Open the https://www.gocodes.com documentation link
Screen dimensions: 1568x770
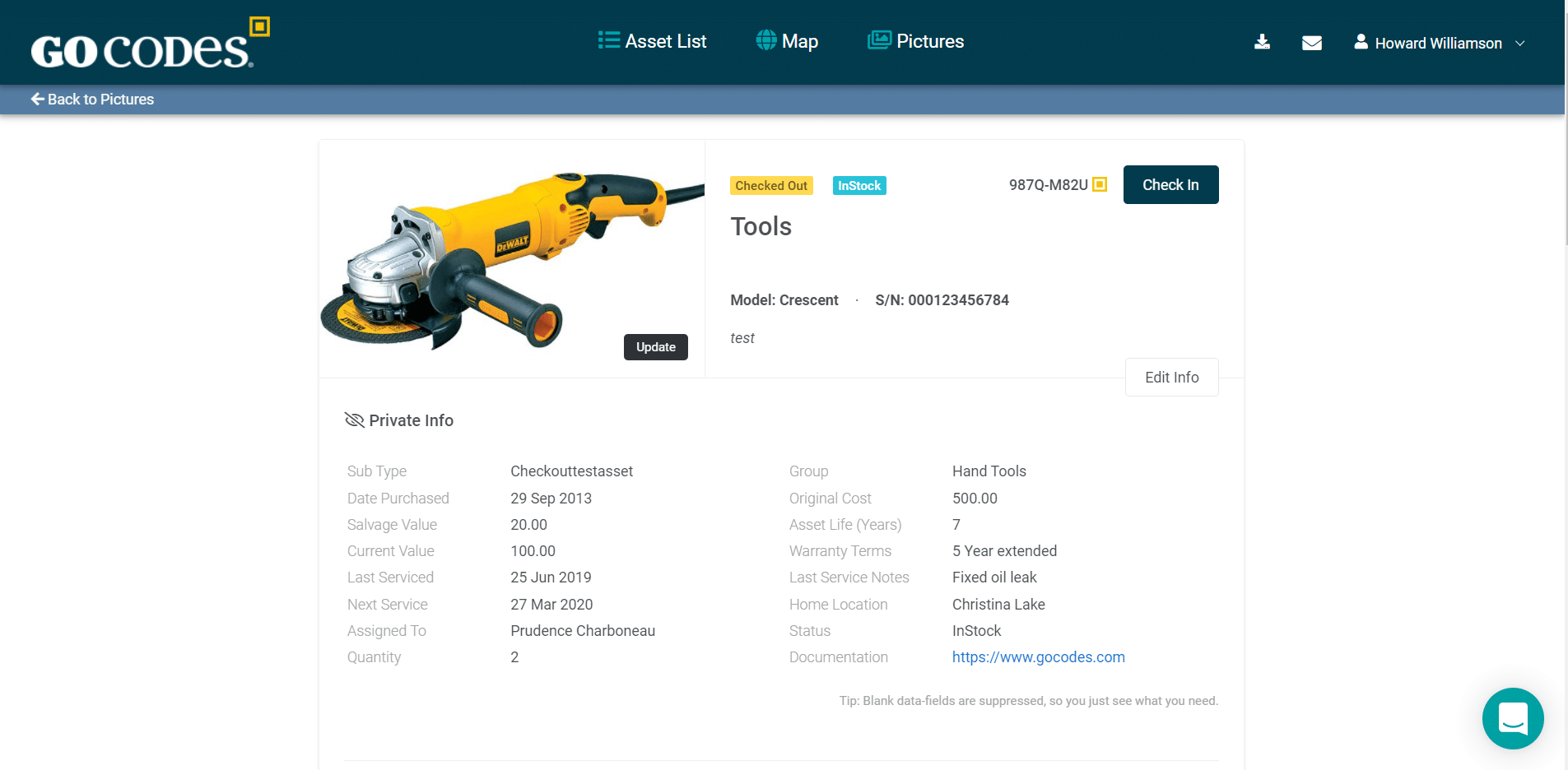point(1038,657)
